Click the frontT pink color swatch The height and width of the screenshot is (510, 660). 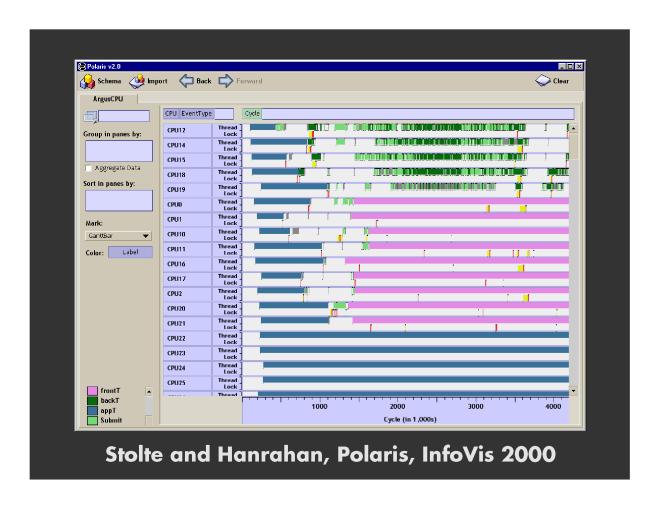(x=92, y=391)
